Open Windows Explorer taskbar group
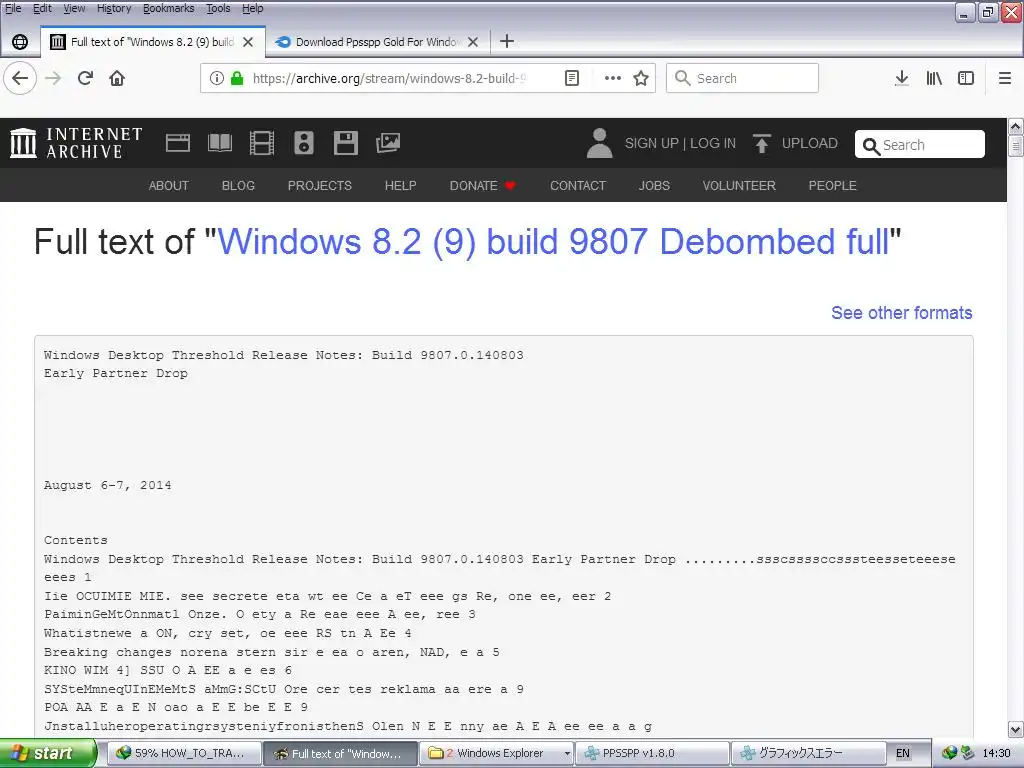 pyautogui.click(x=496, y=753)
